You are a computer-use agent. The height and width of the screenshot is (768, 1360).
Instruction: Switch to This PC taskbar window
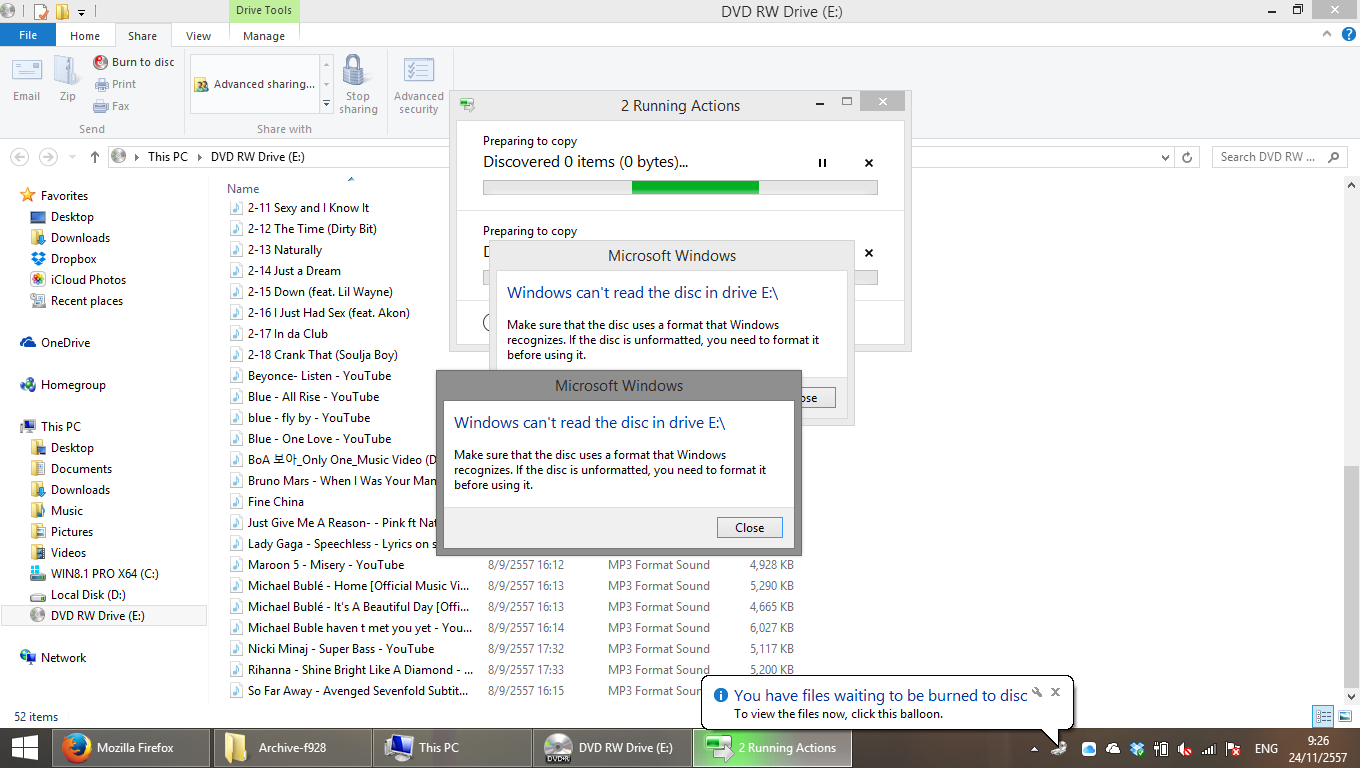point(451,747)
